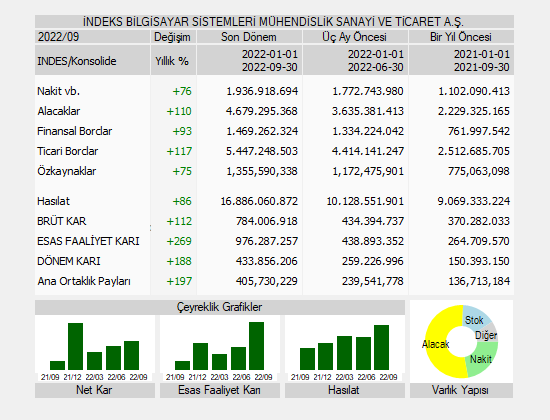Viewport: 550px width, 420px height.
Task: Click value 1,355,590,338 for Özkaynaklar
Action: click(262, 171)
